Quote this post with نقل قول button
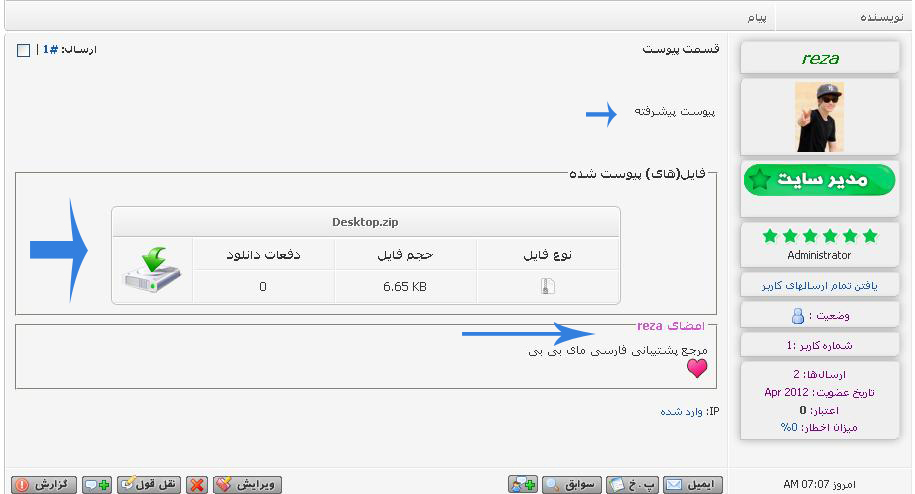The width and height of the screenshot is (915, 494). [x=149, y=485]
